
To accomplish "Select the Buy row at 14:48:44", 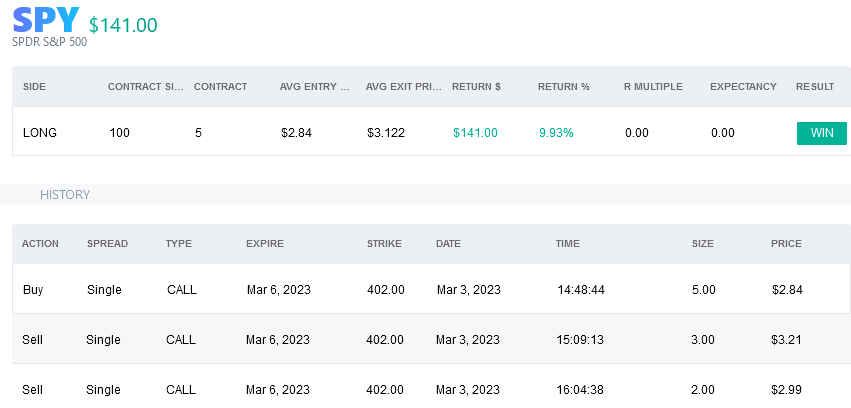I will pos(431,289).
